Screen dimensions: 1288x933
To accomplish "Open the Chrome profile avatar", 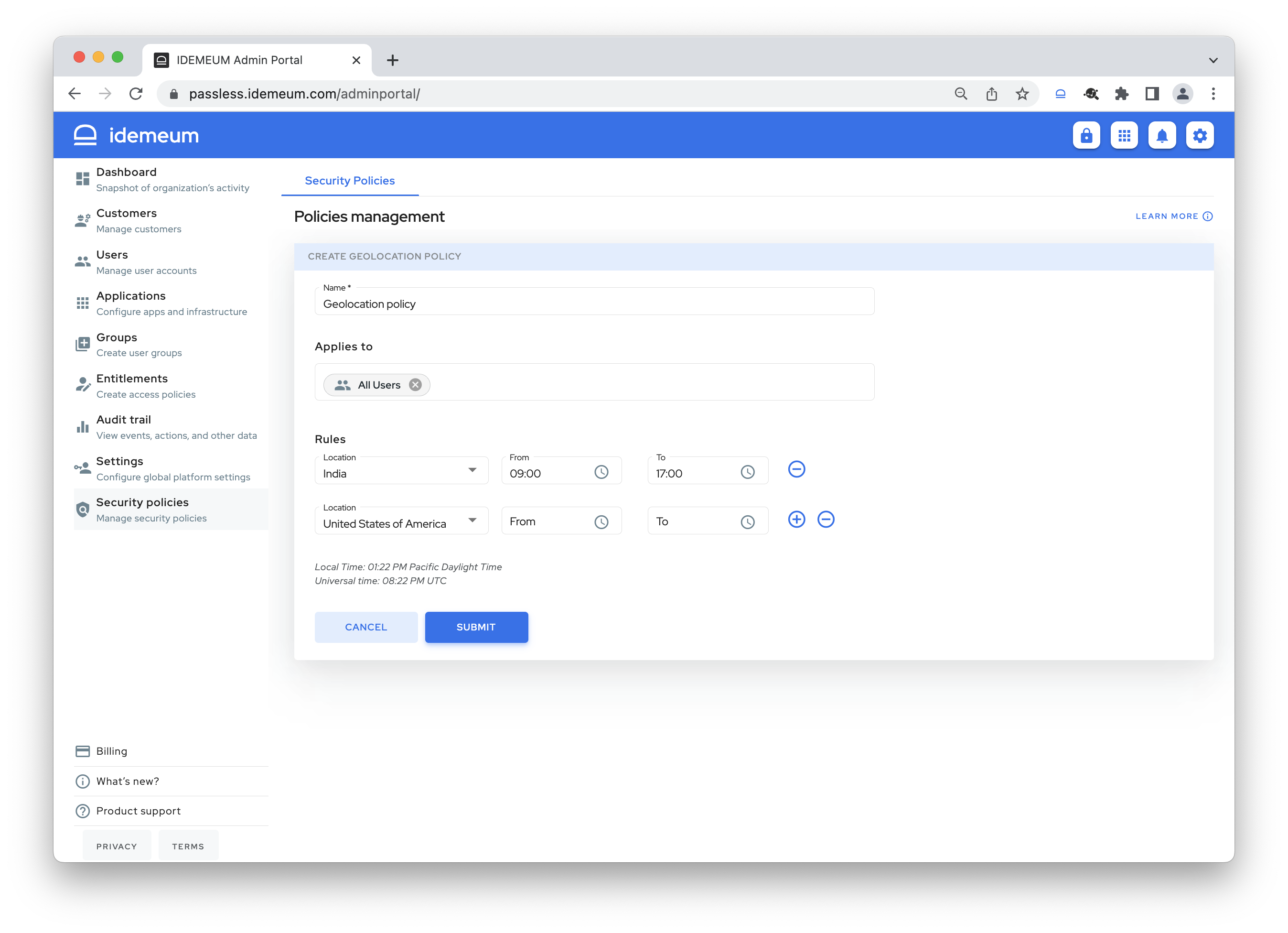I will [x=1182, y=94].
